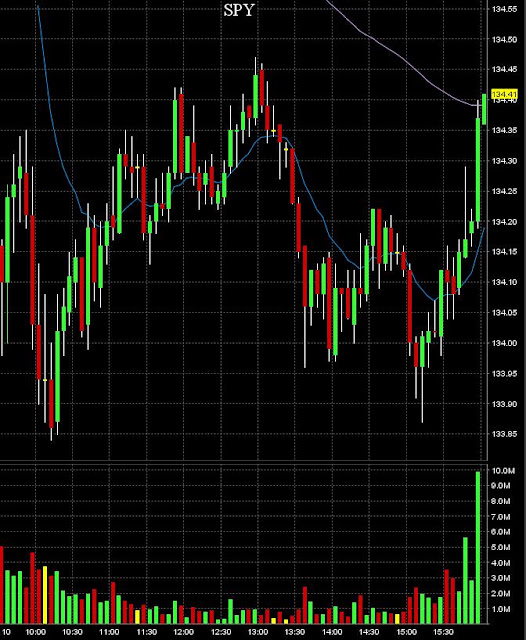Click the 13:30 time axis label
526x640 pixels.
click(295, 632)
